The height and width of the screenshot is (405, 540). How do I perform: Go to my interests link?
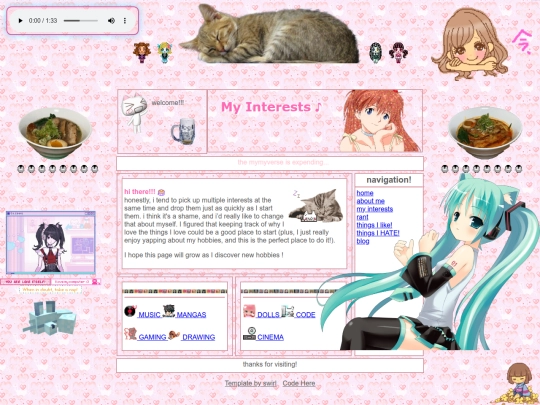(x=375, y=209)
